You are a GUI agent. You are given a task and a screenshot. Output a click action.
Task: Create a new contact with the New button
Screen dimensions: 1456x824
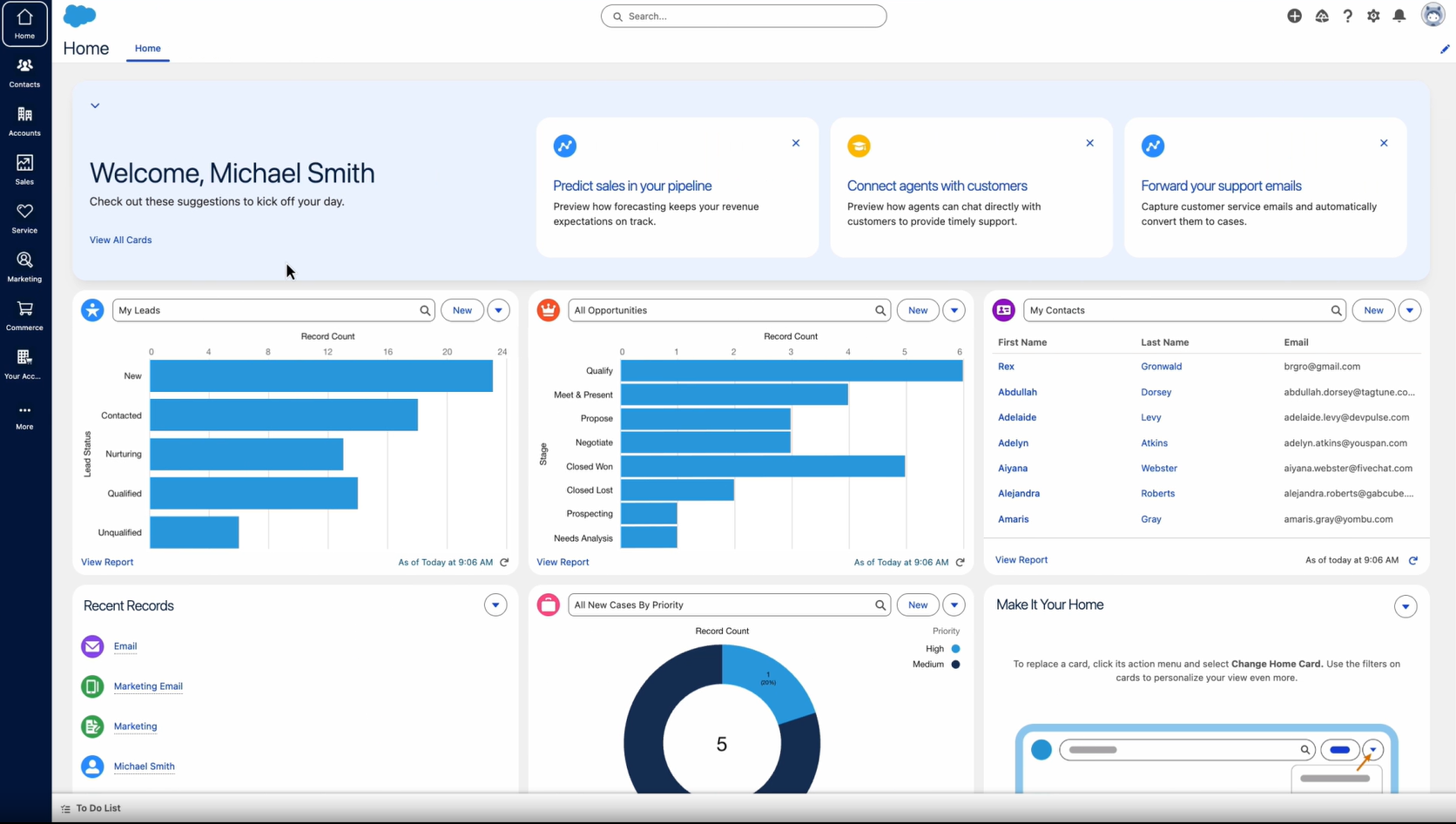[x=1373, y=310]
